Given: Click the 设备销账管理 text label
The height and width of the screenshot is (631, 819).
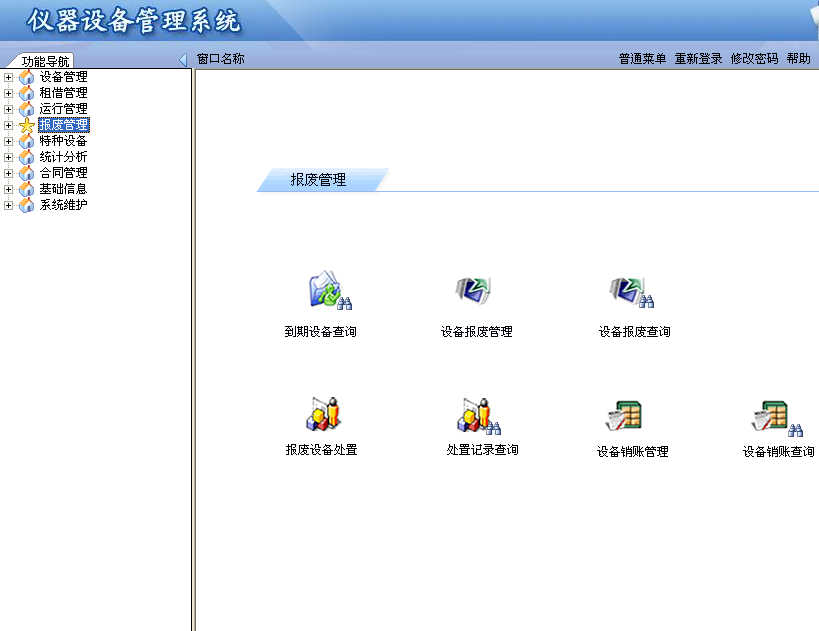Looking at the screenshot, I should tap(633, 452).
